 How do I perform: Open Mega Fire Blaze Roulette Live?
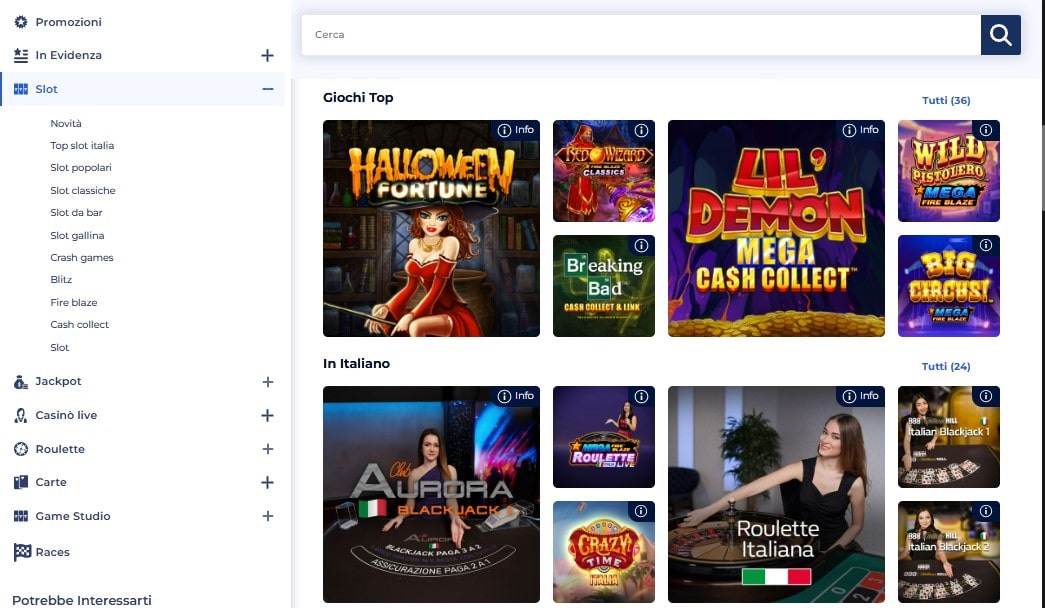(604, 437)
